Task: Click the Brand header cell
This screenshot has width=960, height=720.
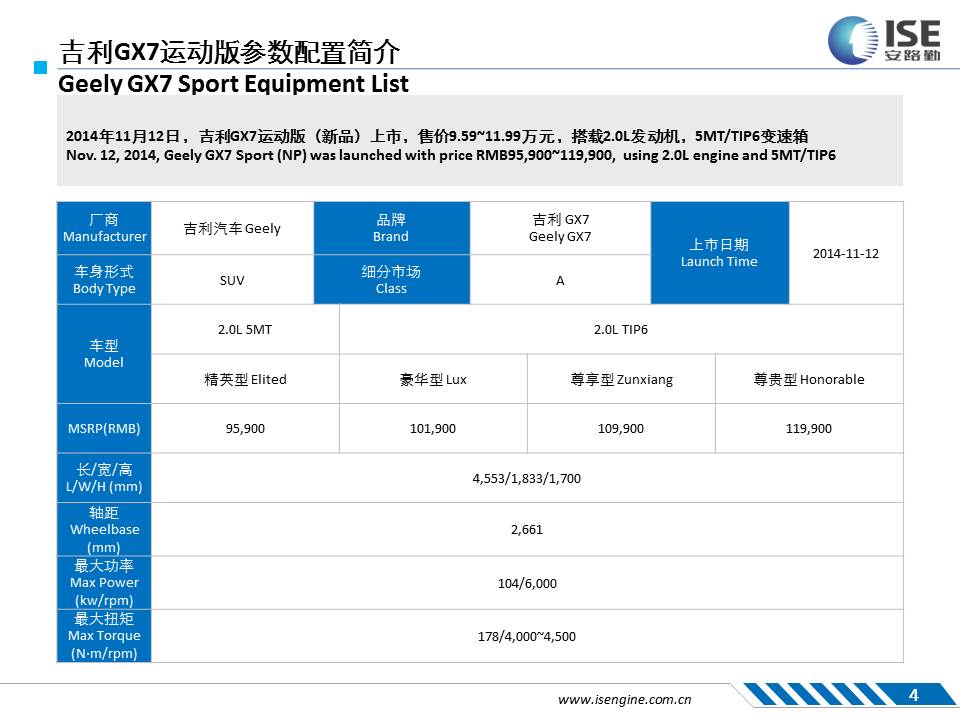Action: click(391, 228)
